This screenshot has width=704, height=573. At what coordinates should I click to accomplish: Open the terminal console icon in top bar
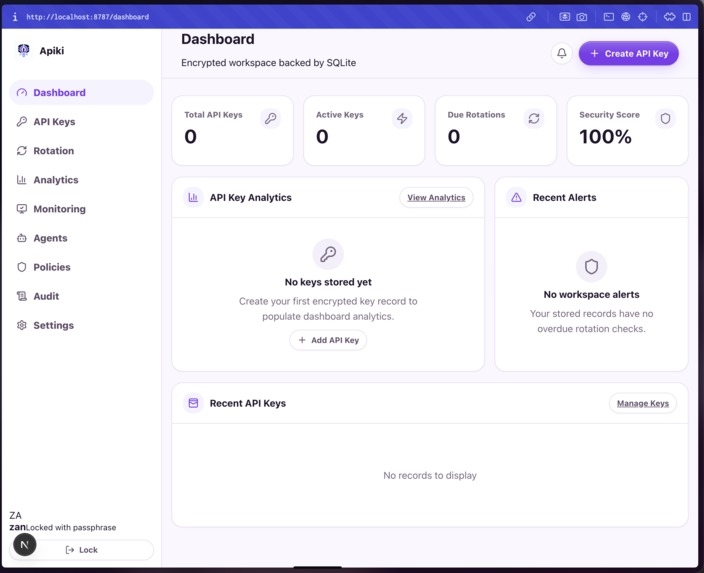[609, 17]
